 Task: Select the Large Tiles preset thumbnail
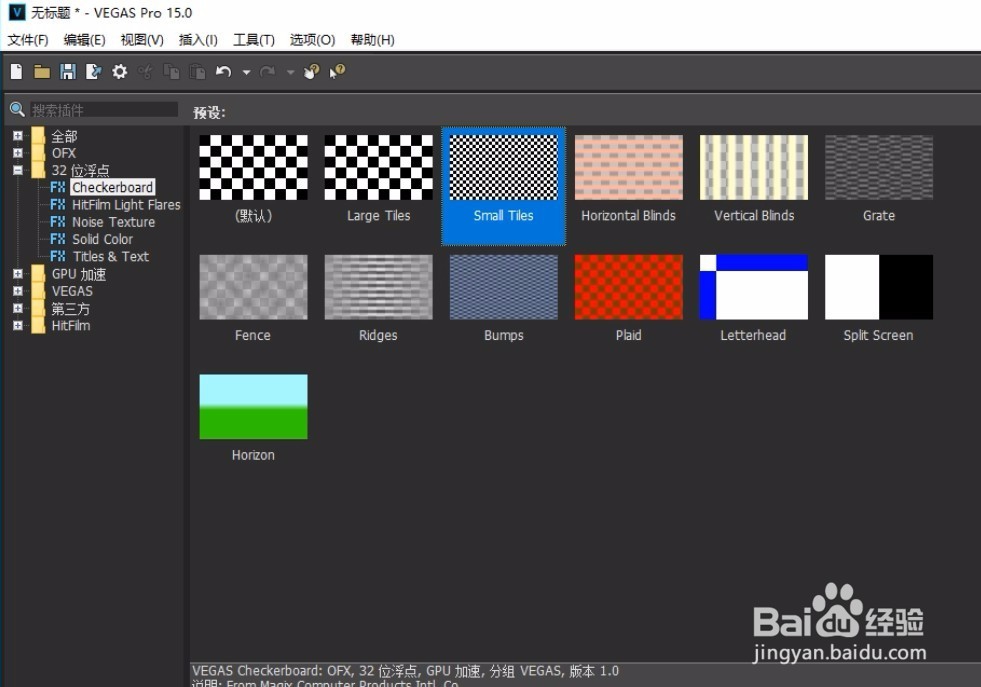[379, 168]
